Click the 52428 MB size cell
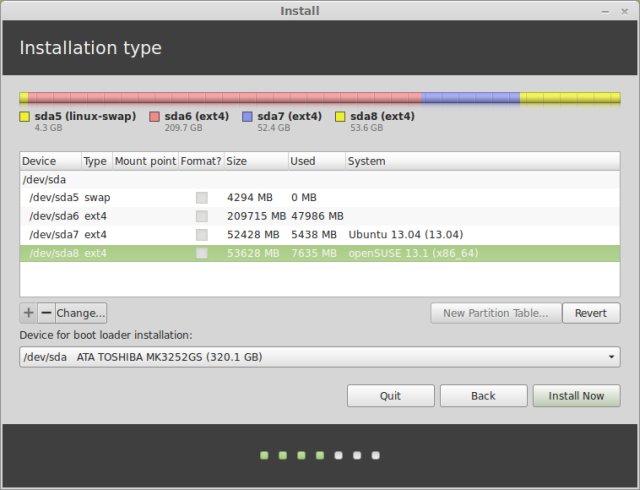 tap(253, 235)
